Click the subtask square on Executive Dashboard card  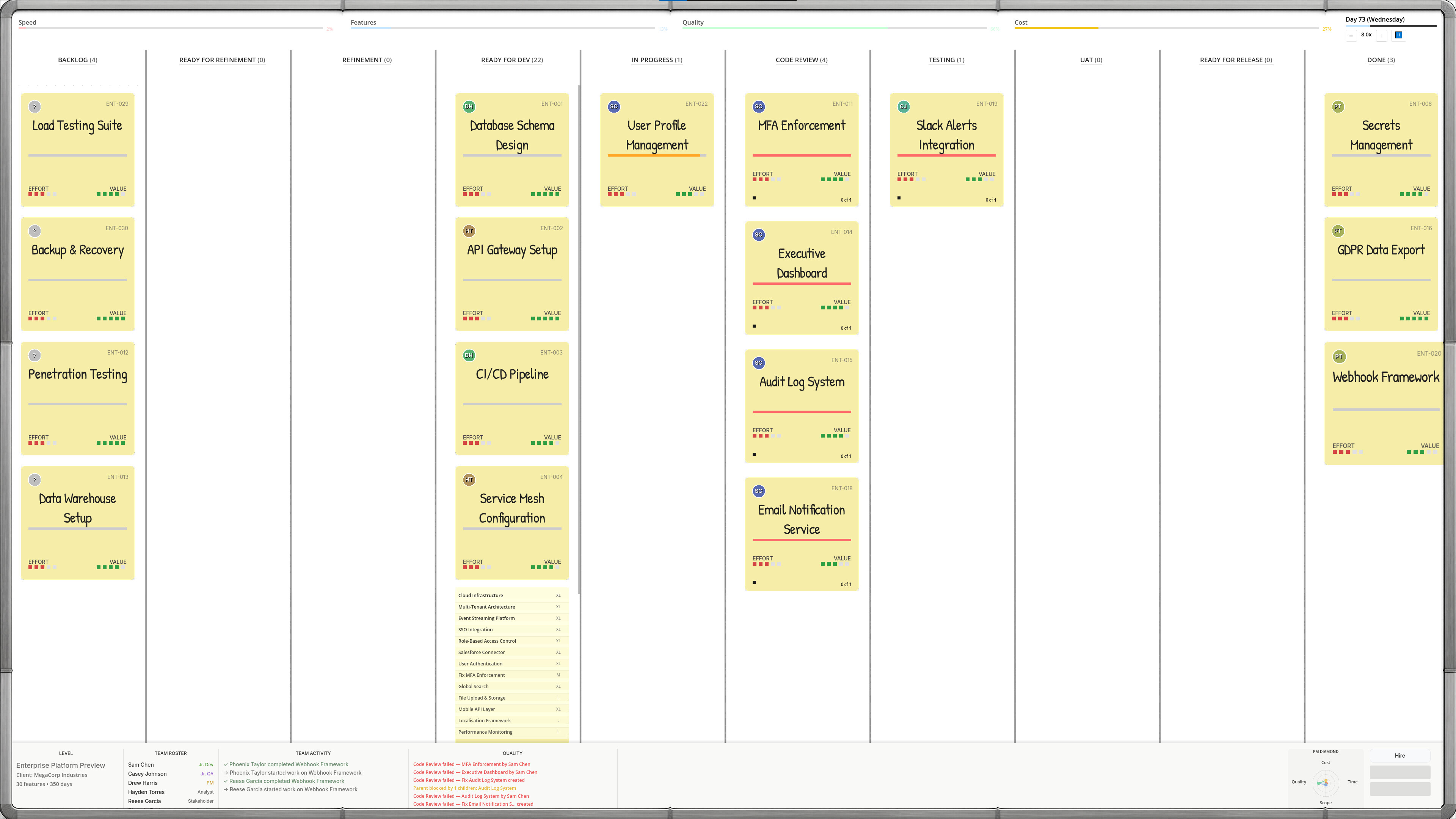755,326
